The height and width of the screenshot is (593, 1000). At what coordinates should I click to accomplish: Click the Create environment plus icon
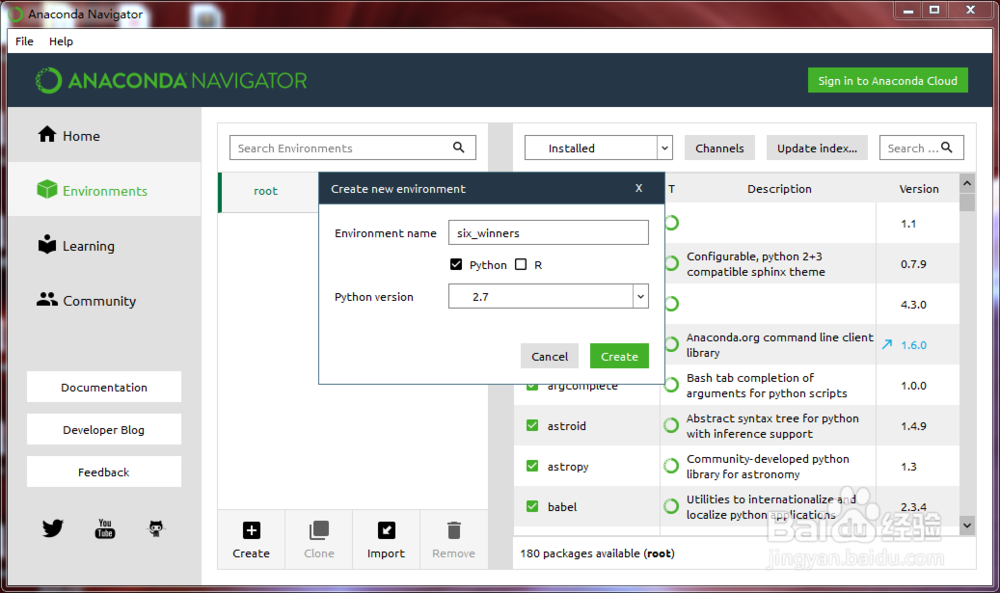point(251,531)
